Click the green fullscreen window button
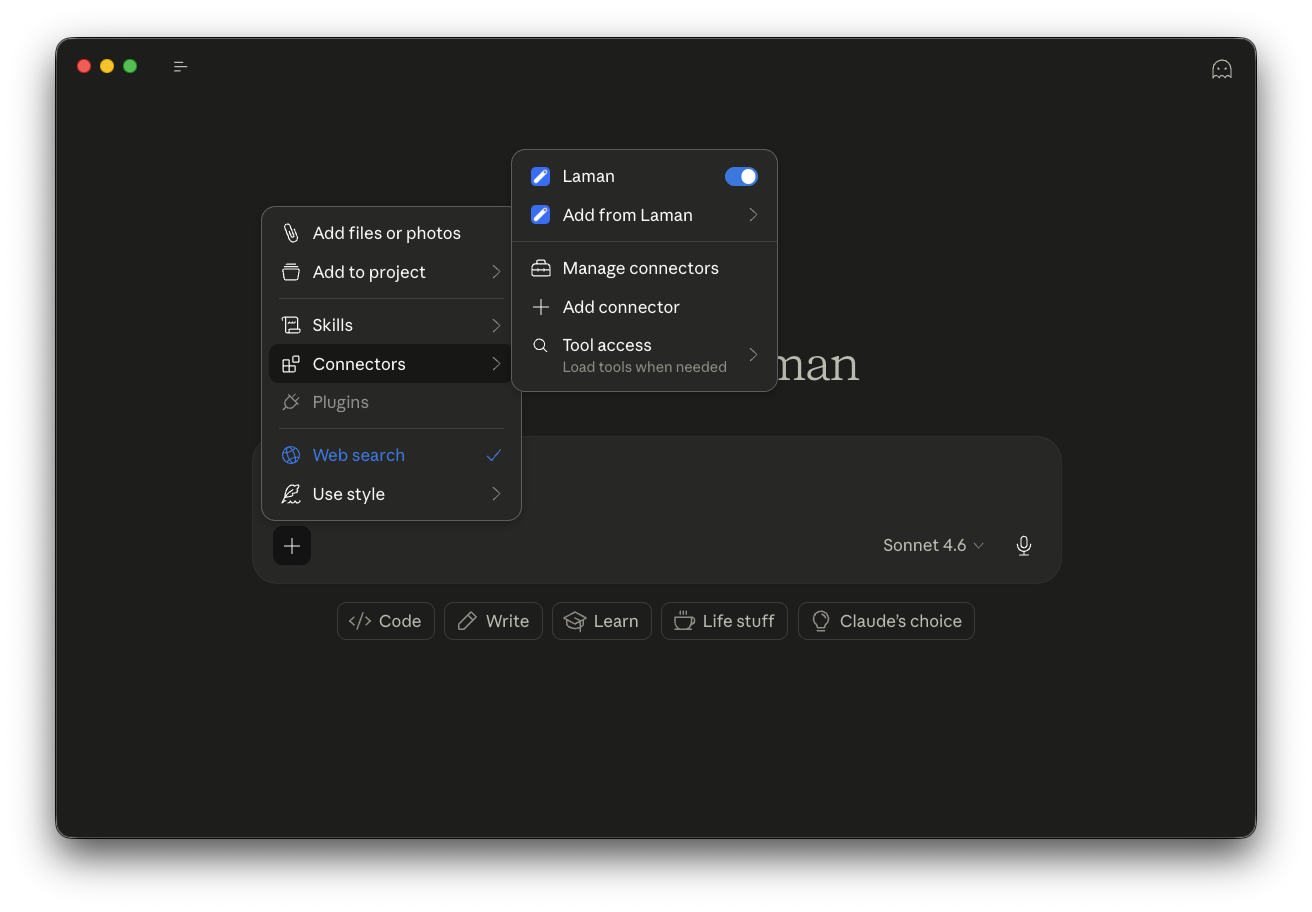 pyautogui.click(x=130, y=66)
